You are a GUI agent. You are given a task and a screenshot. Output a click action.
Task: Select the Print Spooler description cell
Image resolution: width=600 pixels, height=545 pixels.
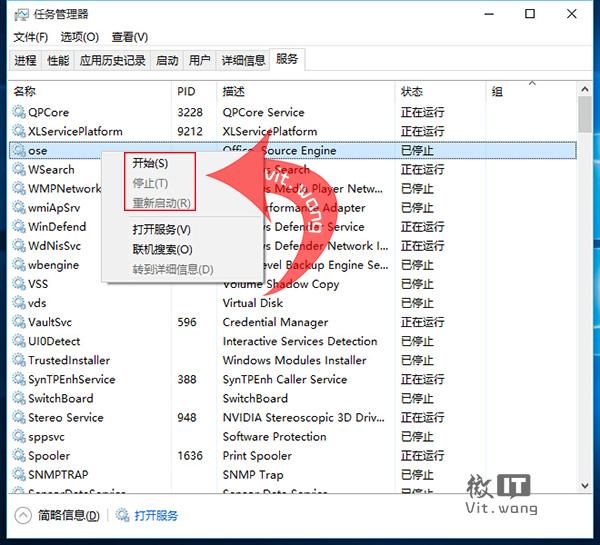tap(257, 456)
